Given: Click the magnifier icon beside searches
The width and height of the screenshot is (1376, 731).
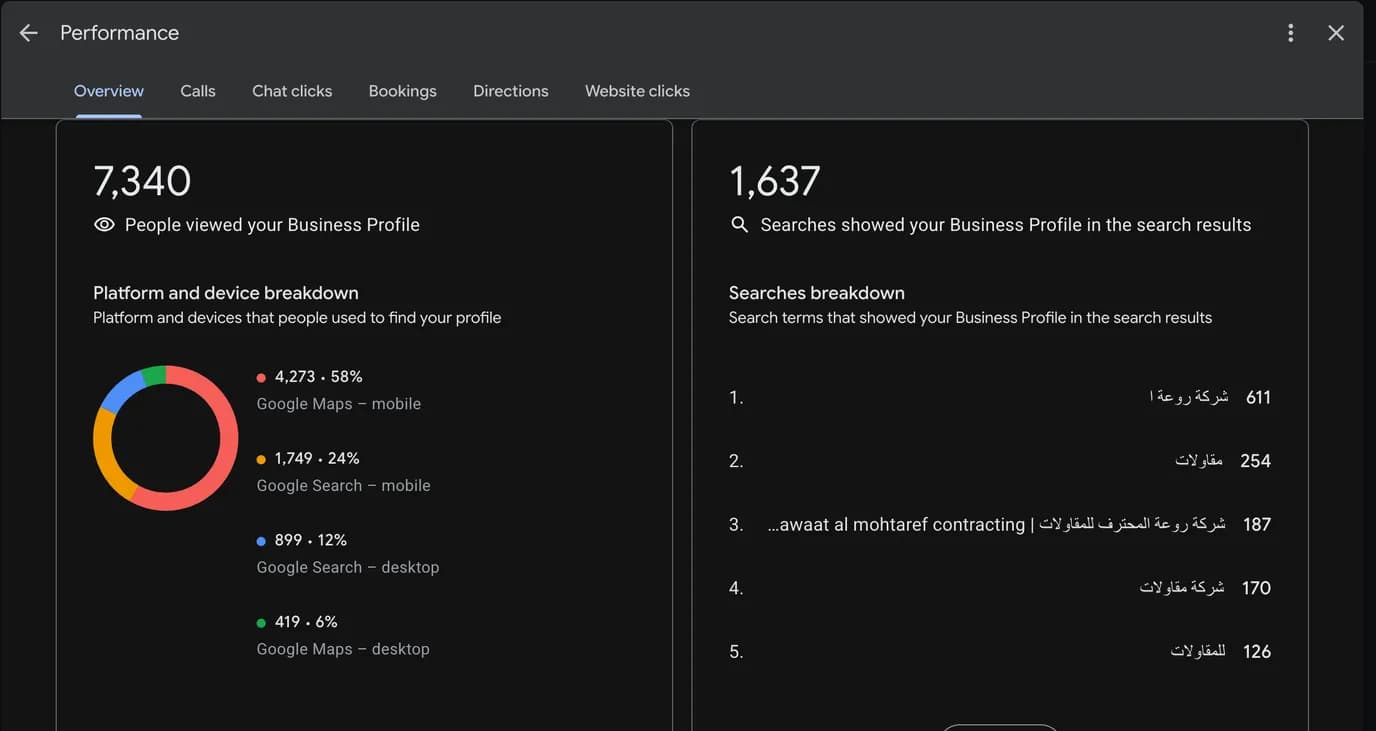Looking at the screenshot, I should point(740,225).
